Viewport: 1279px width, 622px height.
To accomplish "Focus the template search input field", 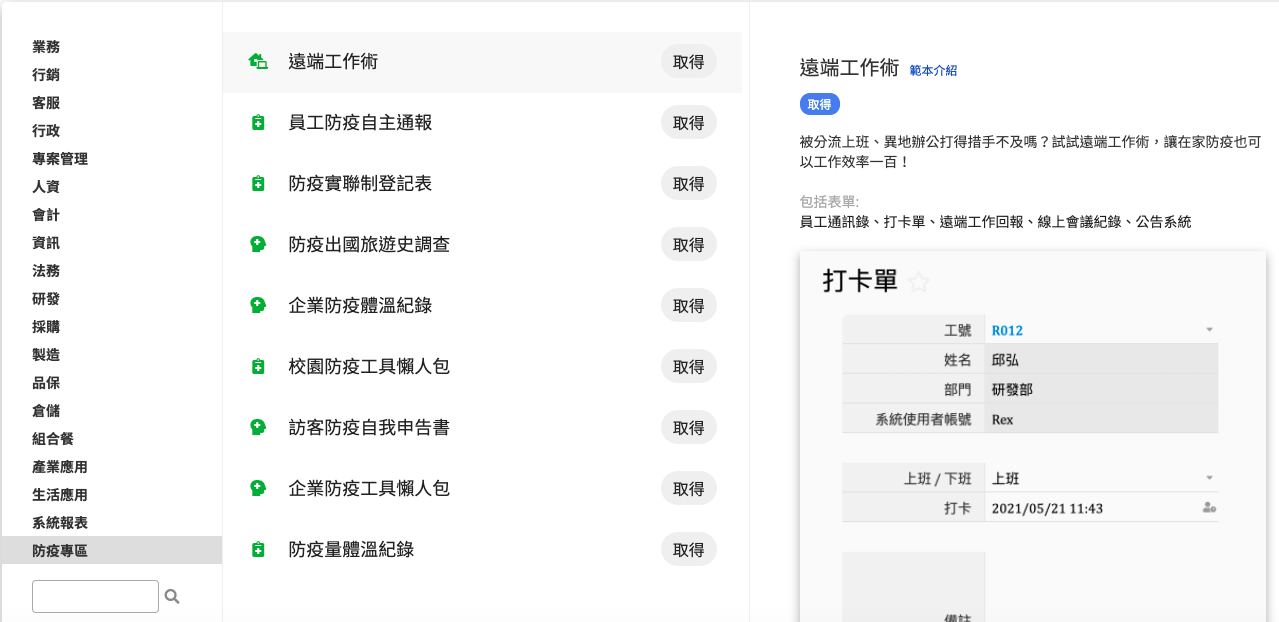I will [95, 597].
